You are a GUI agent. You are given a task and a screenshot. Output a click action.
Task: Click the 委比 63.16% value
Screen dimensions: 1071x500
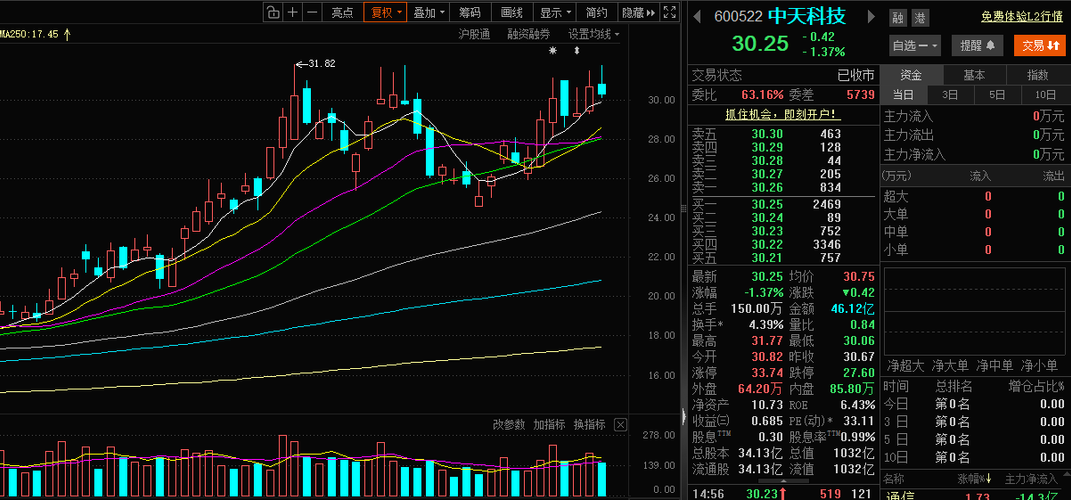coord(762,94)
